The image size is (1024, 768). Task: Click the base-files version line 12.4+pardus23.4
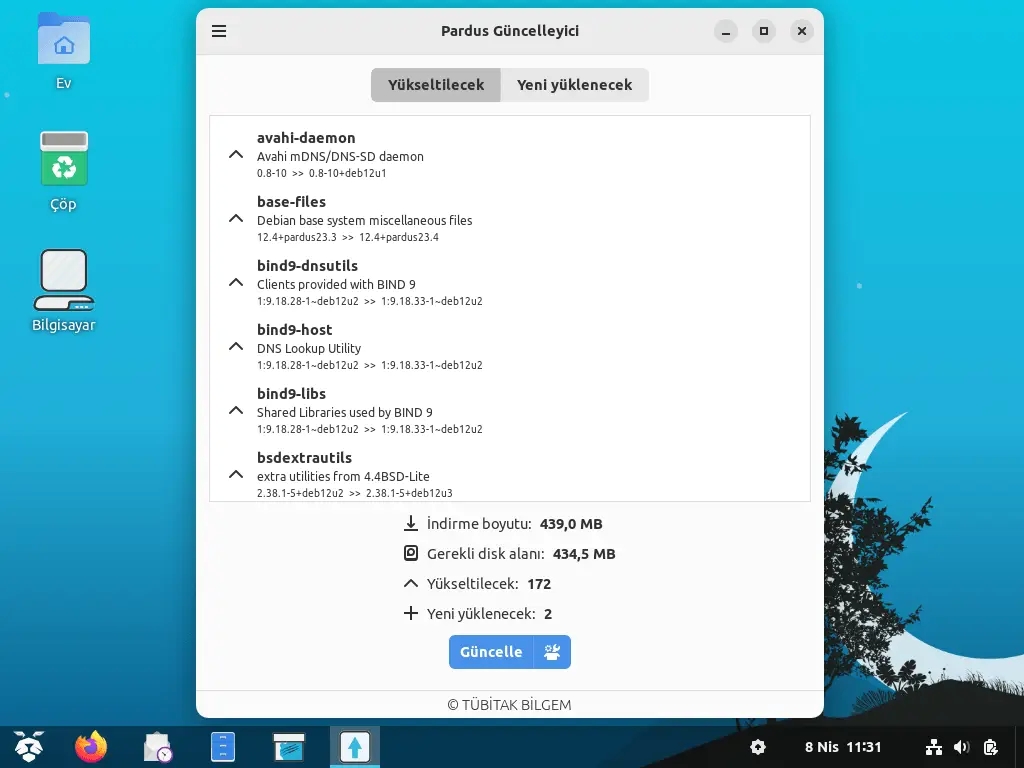(347, 237)
